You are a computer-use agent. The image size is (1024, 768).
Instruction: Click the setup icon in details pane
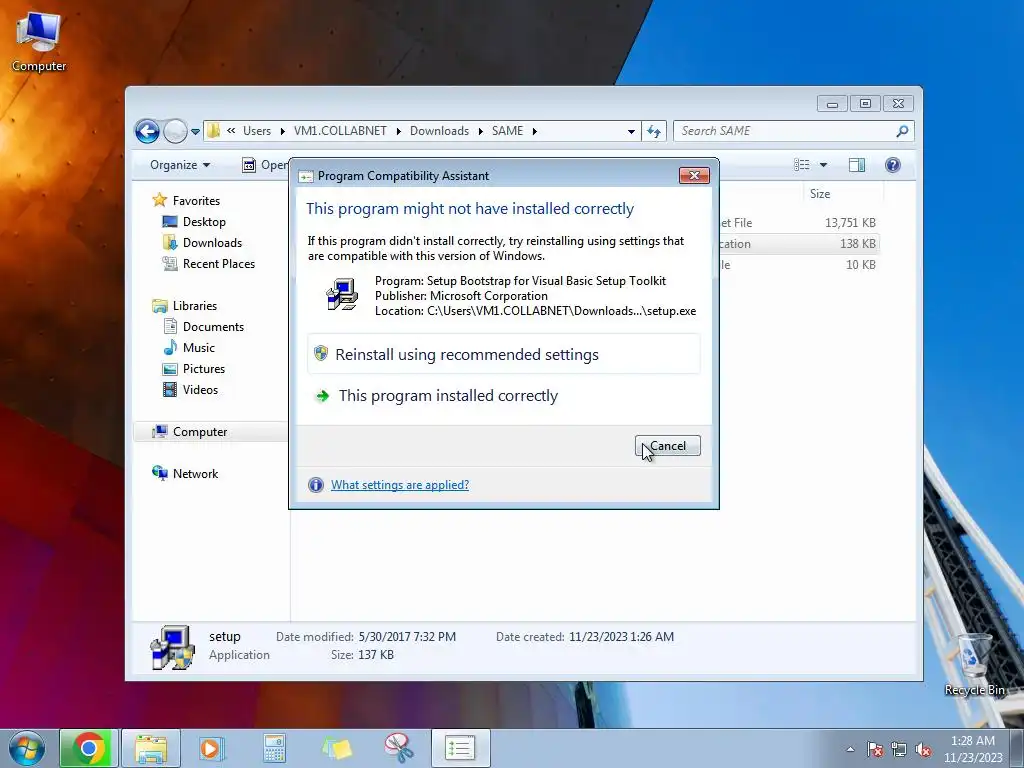(172, 647)
